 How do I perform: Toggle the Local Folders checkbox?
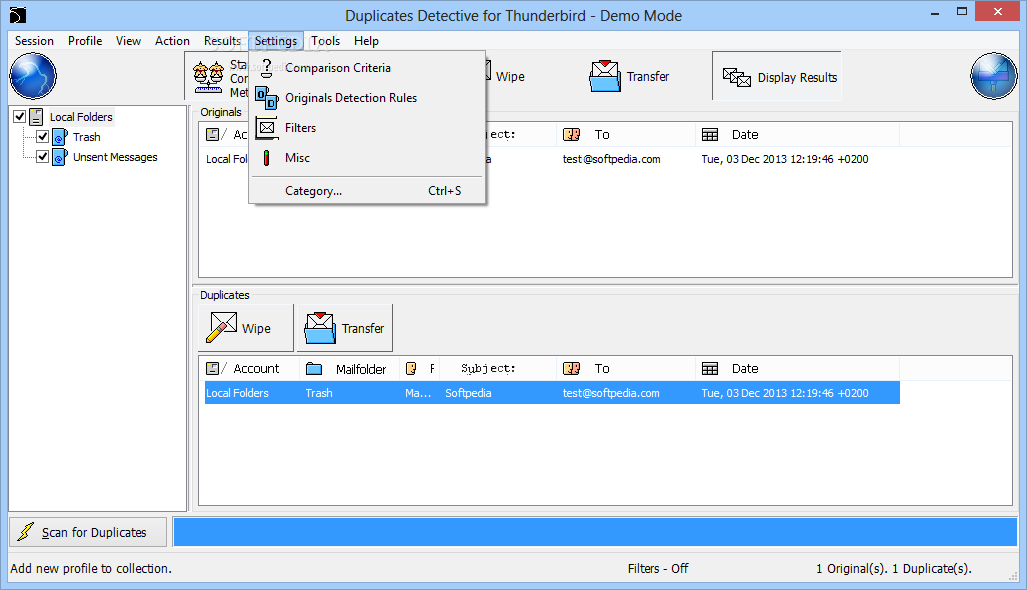20,117
